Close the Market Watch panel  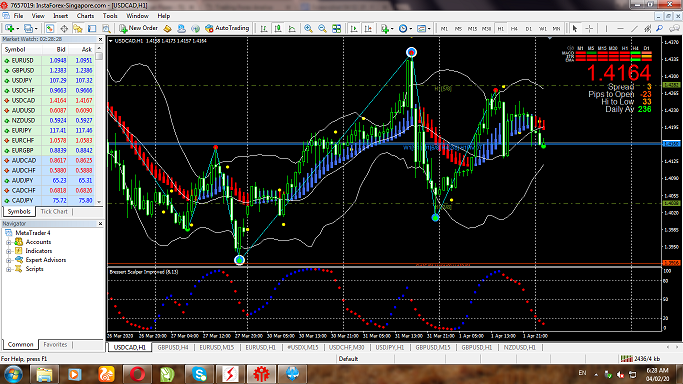point(100,39)
